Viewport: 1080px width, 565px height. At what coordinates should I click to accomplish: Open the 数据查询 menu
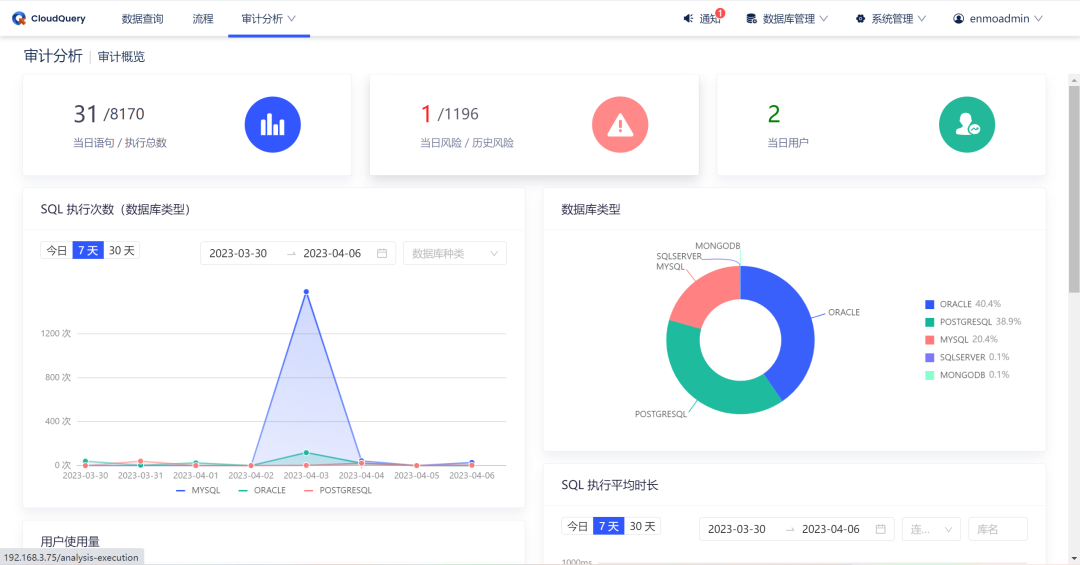click(143, 19)
